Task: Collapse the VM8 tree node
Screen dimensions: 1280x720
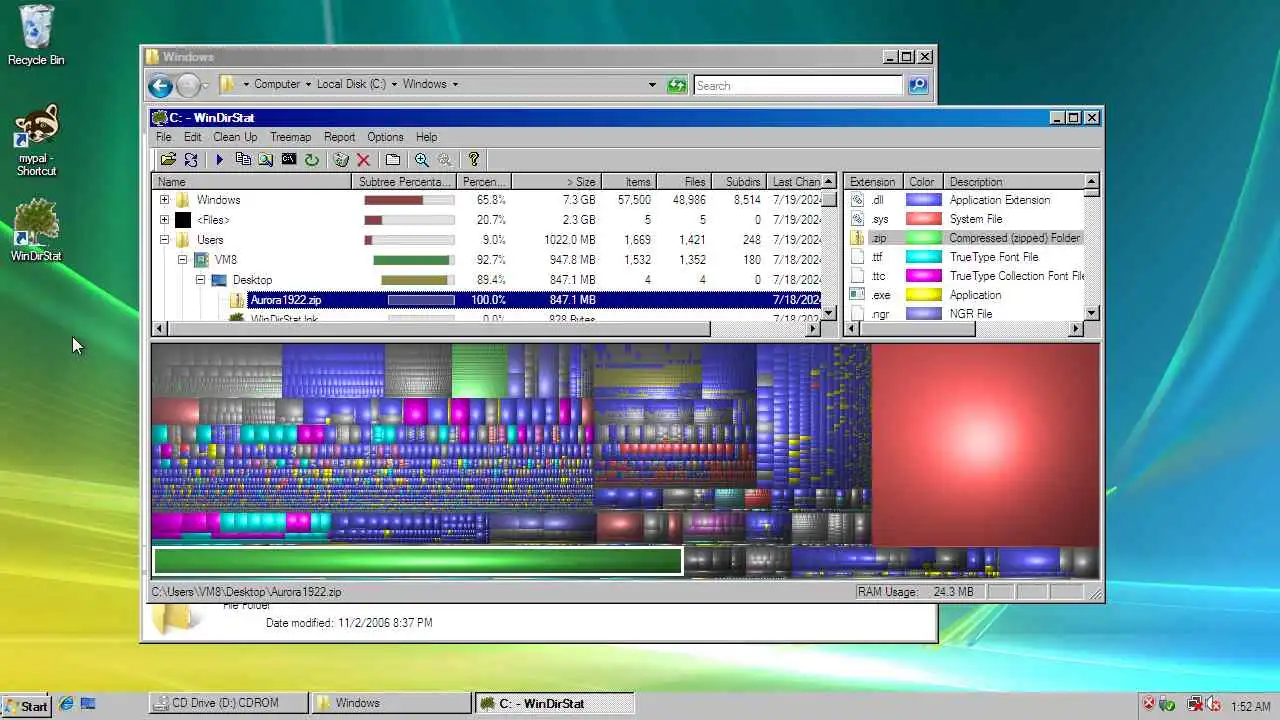Action: pyautogui.click(x=183, y=260)
